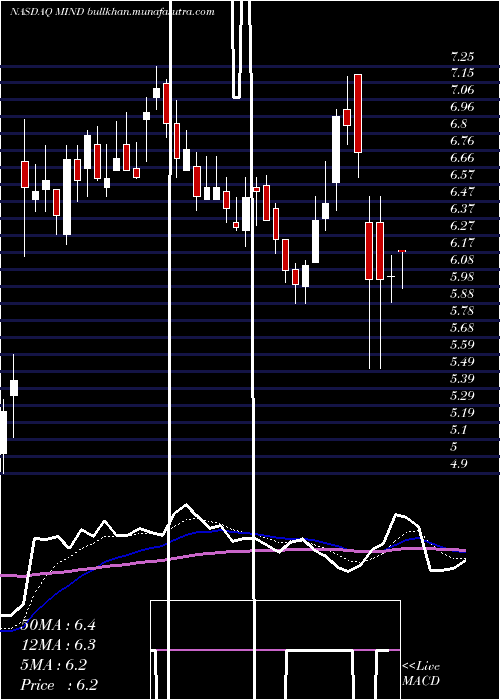Image resolution: width=500 pixels, height=700 pixels.
Task: Click the last small red candle near 6.17
Action: click(x=402, y=251)
